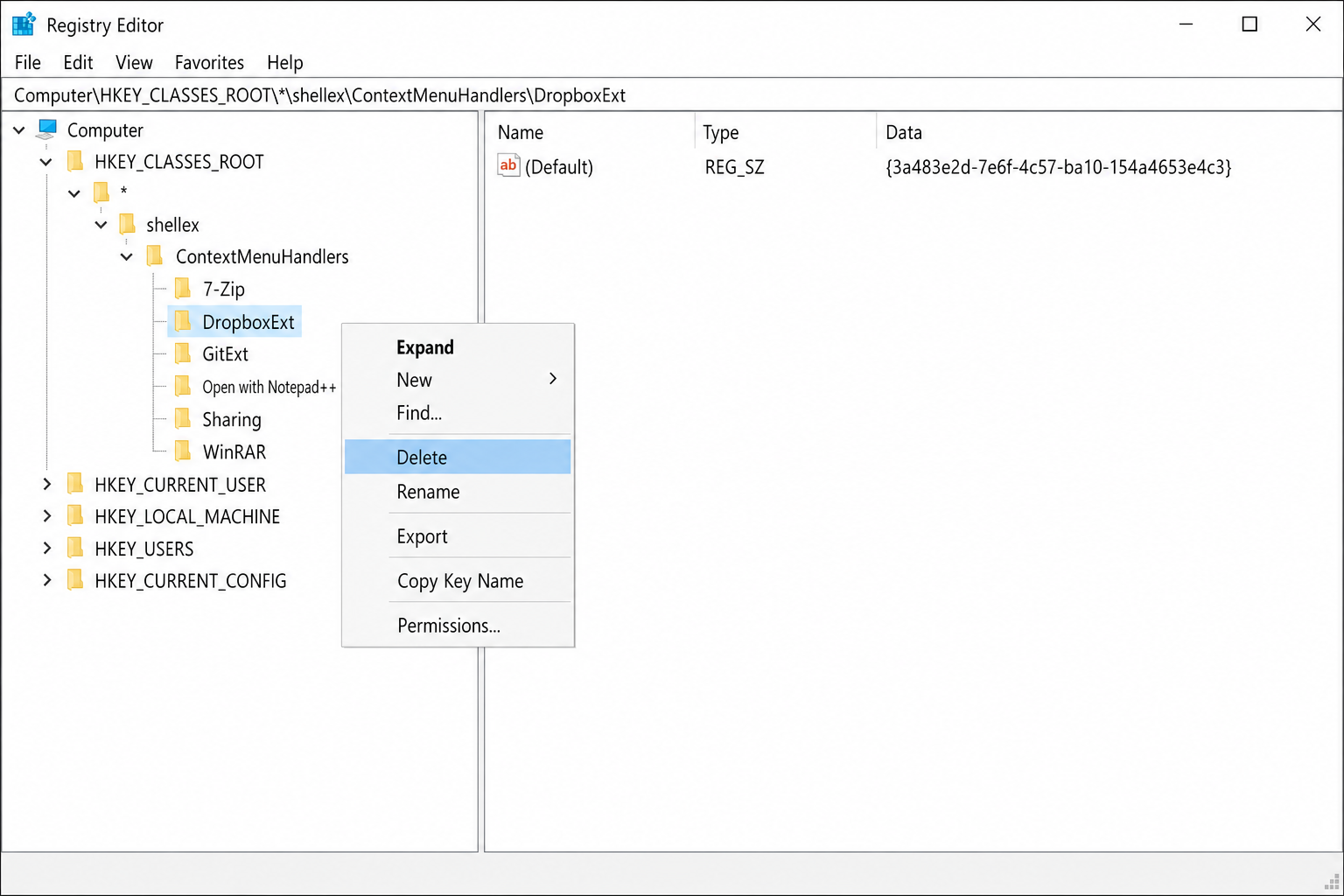The image size is (1344, 896).
Task: Select the shellex key label
Action: click(x=172, y=225)
